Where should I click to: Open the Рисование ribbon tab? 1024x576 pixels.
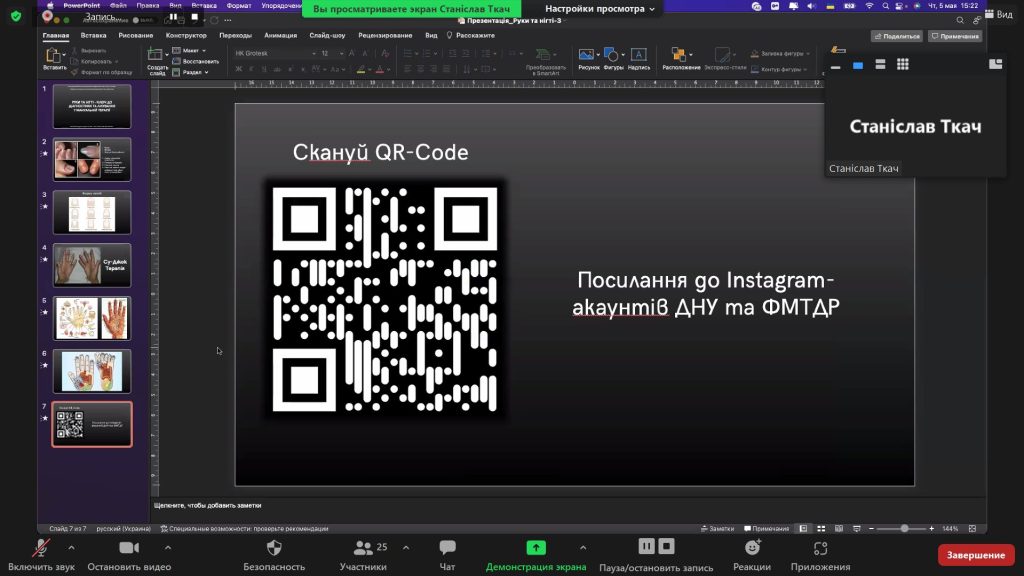(x=136, y=35)
